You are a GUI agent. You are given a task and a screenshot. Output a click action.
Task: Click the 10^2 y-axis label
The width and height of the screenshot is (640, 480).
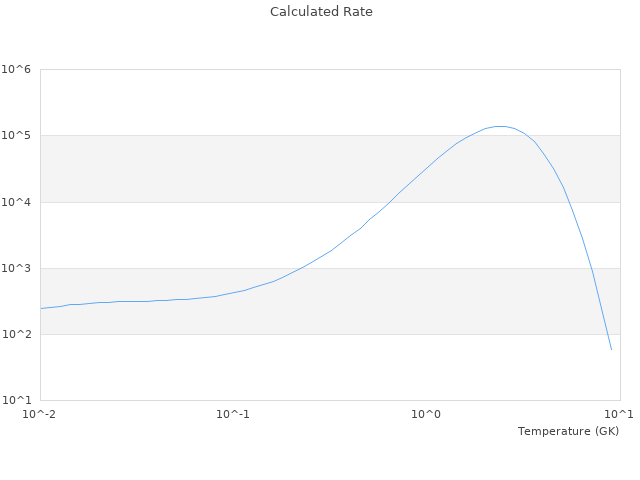tap(16, 334)
